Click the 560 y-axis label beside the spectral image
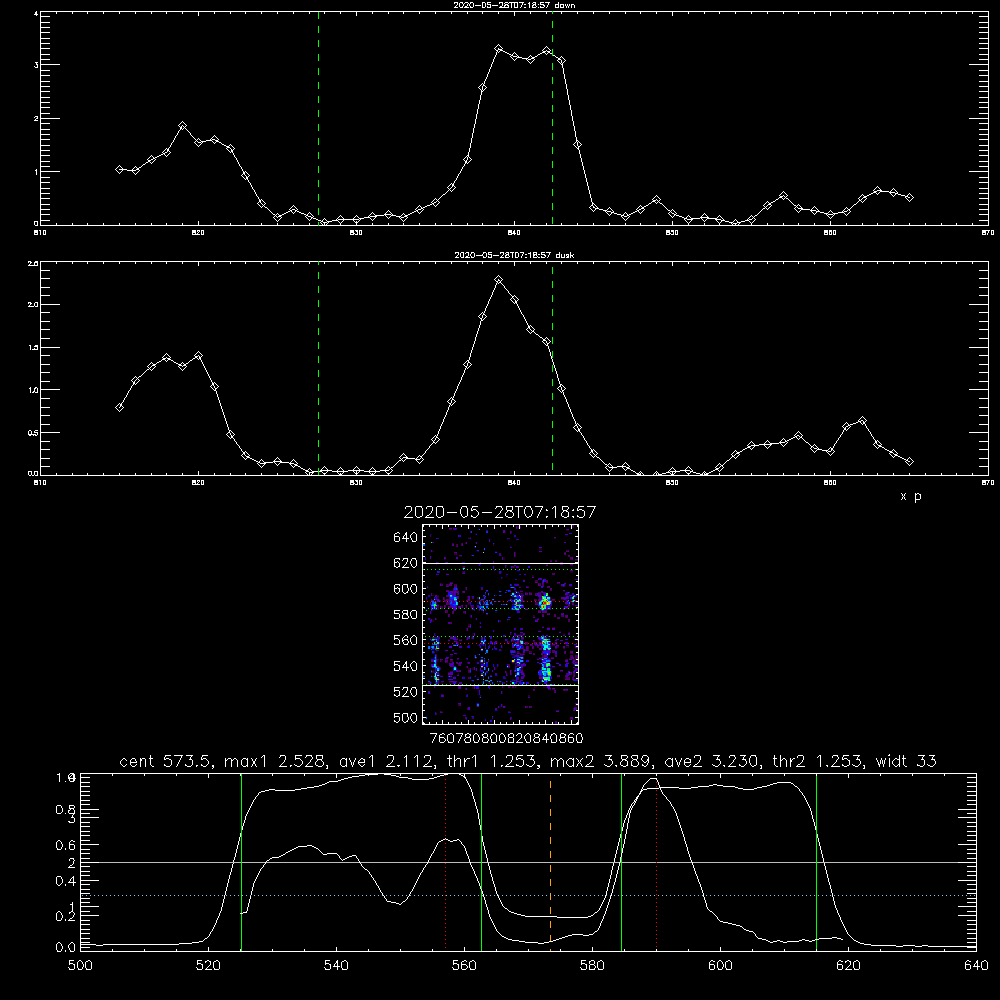 tap(406, 640)
